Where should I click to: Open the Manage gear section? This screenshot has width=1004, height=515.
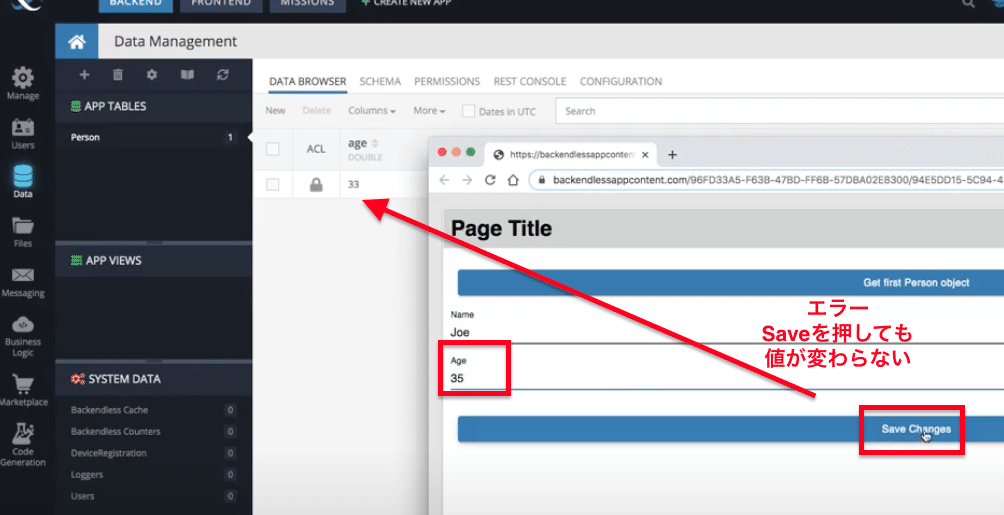pyautogui.click(x=22, y=83)
